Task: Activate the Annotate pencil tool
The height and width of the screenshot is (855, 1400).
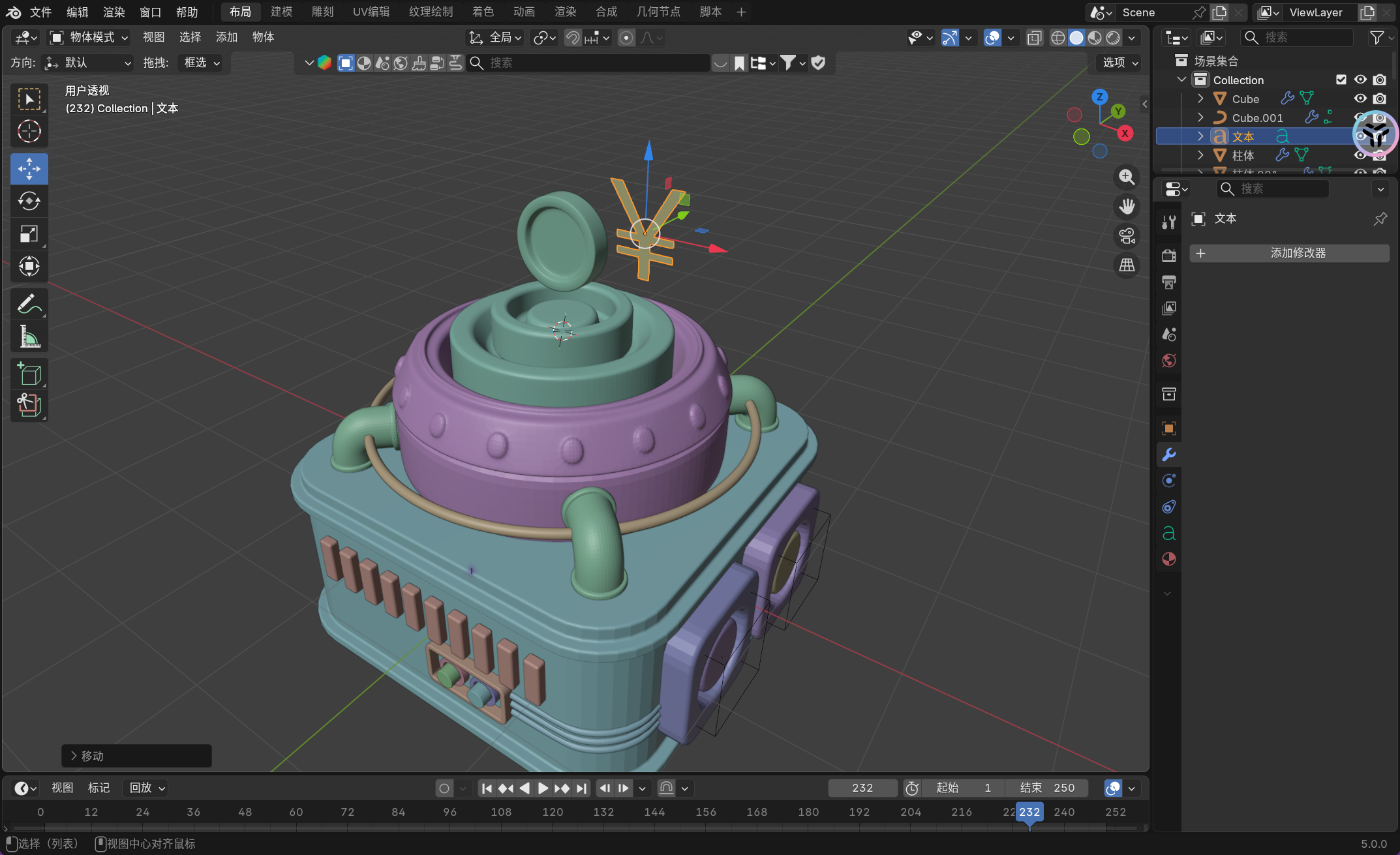Action: click(29, 304)
